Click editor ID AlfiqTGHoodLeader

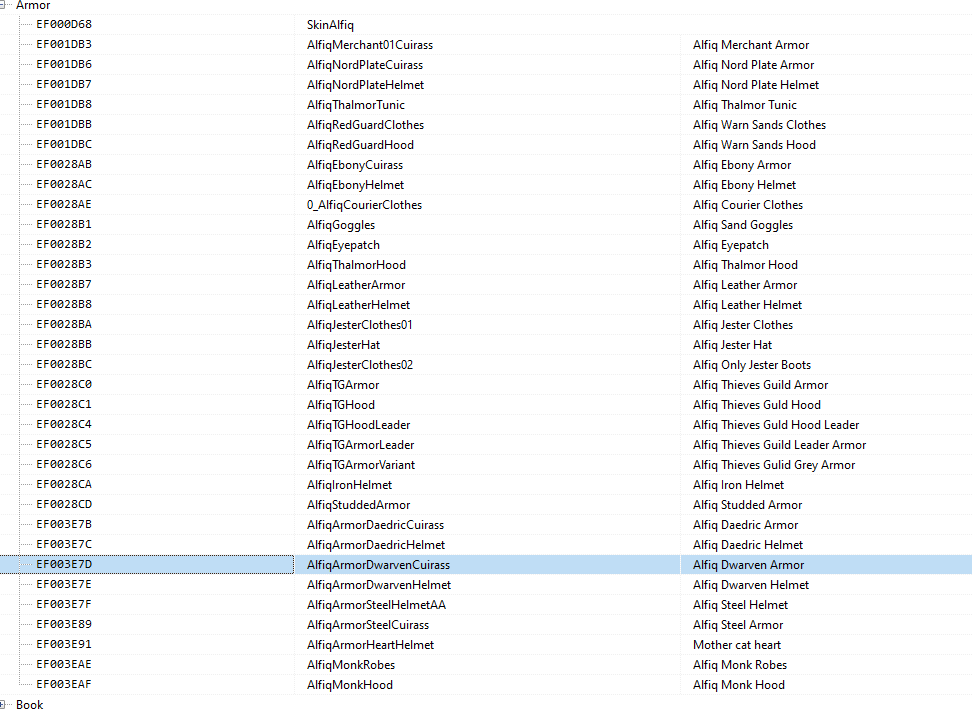click(359, 425)
